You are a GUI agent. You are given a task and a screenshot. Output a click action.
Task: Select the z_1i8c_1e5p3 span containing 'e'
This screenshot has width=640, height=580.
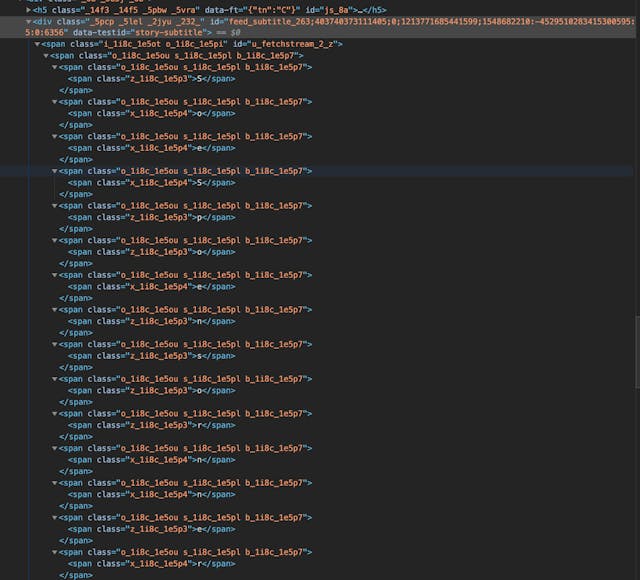click(x=151, y=529)
